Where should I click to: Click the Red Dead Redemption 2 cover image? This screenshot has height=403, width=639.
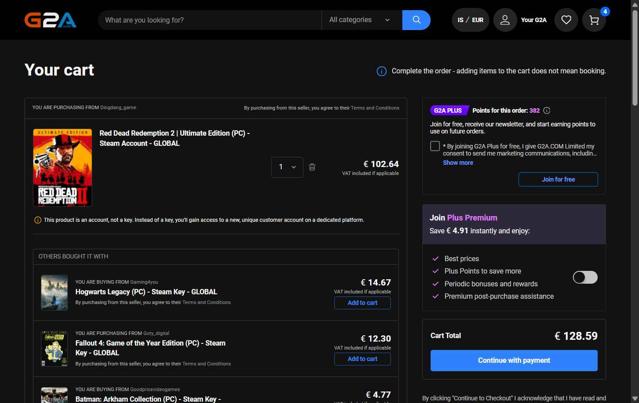tap(62, 167)
